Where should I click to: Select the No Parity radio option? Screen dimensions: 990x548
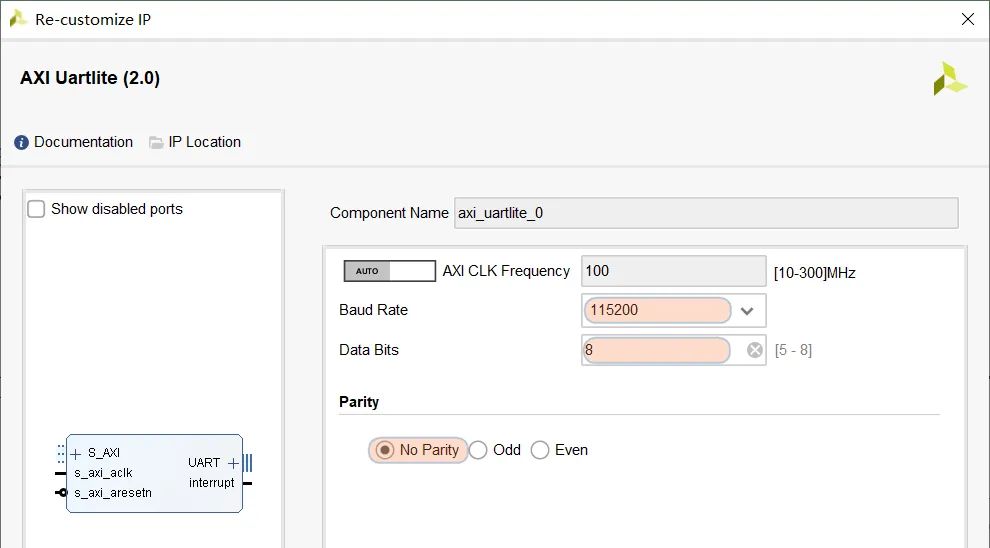click(384, 450)
